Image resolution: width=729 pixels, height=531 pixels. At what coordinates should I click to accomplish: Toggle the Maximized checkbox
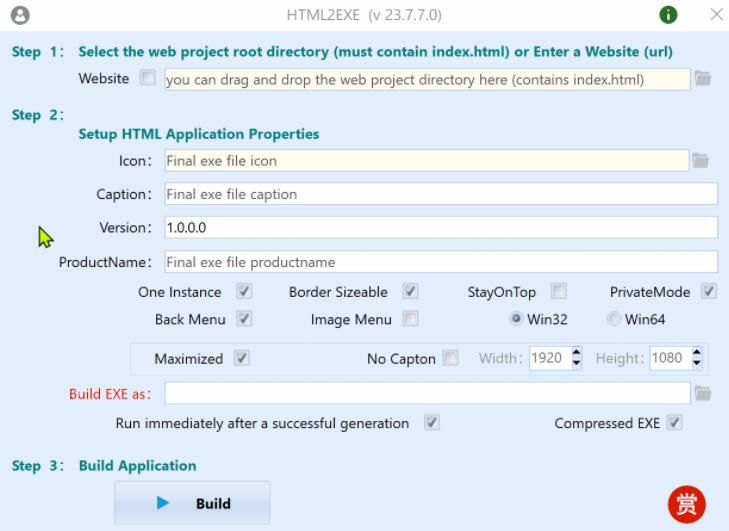point(242,358)
